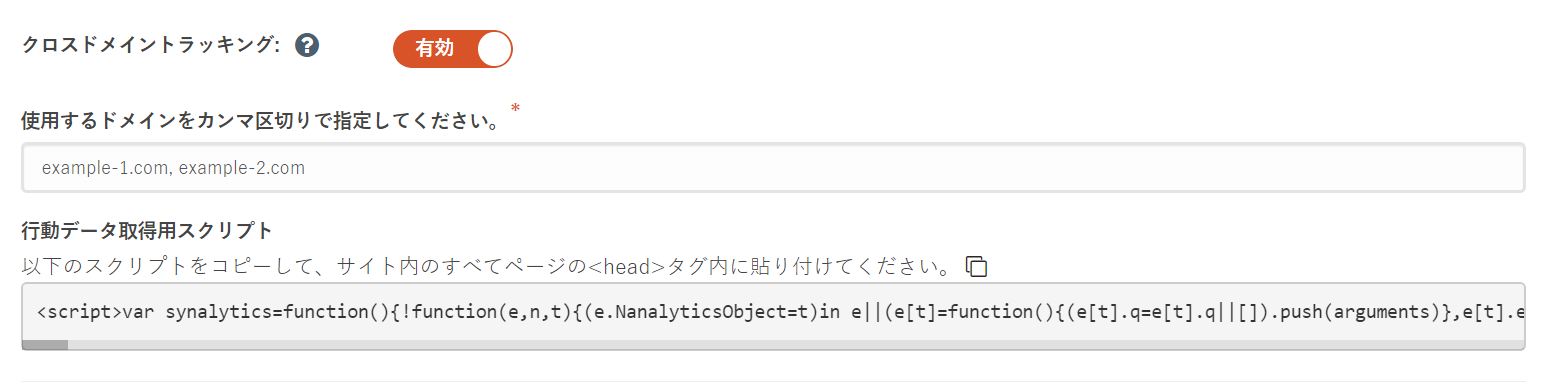1546x384 pixels.
Task: Focus the comma-separated domain input field
Action: [773, 168]
